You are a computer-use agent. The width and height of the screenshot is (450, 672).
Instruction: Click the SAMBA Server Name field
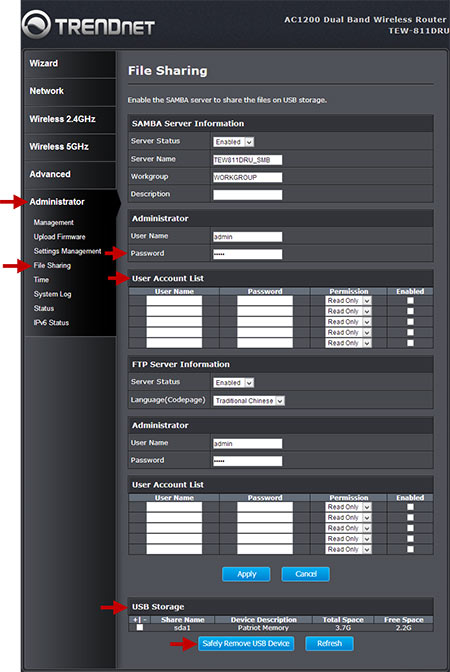(248, 160)
